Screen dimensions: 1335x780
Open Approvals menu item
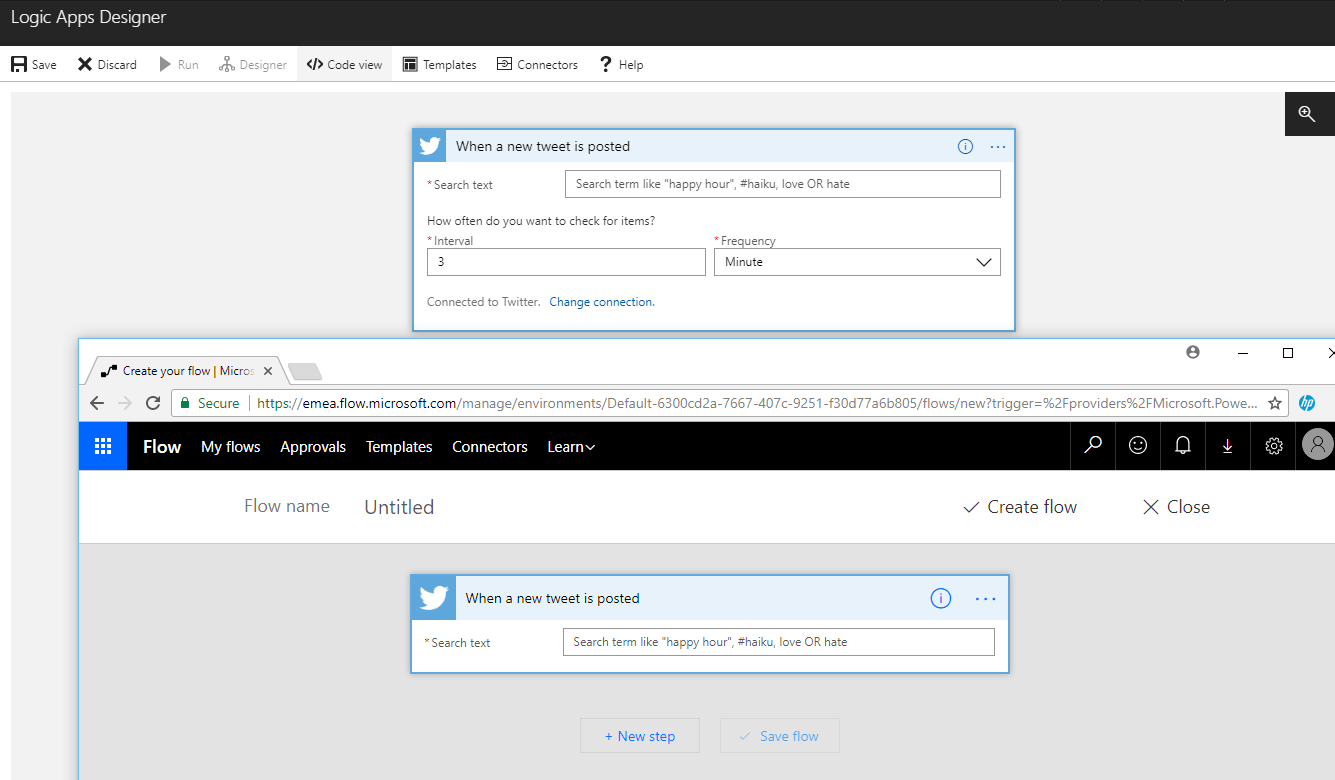point(313,447)
